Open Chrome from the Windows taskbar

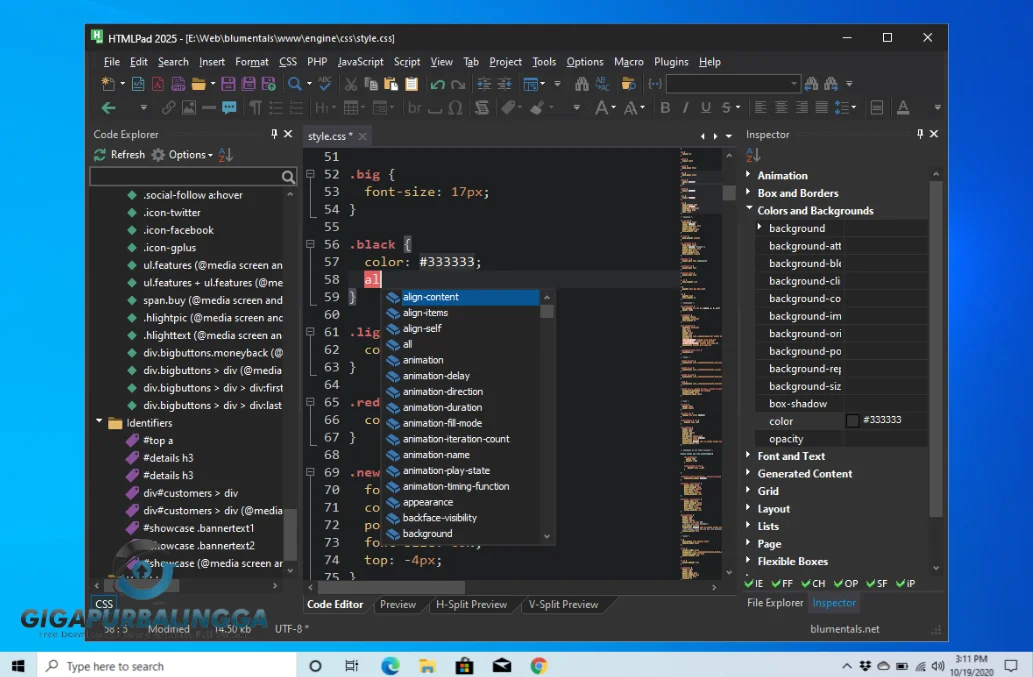tap(539, 666)
